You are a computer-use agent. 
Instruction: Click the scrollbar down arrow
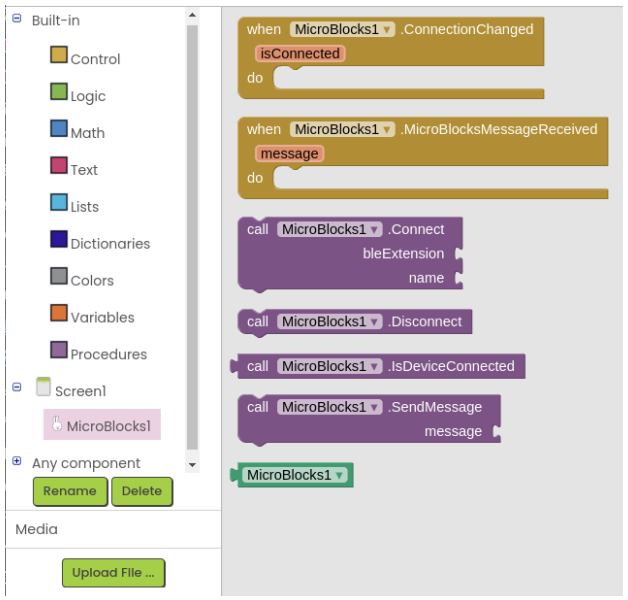click(x=192, y=465)
